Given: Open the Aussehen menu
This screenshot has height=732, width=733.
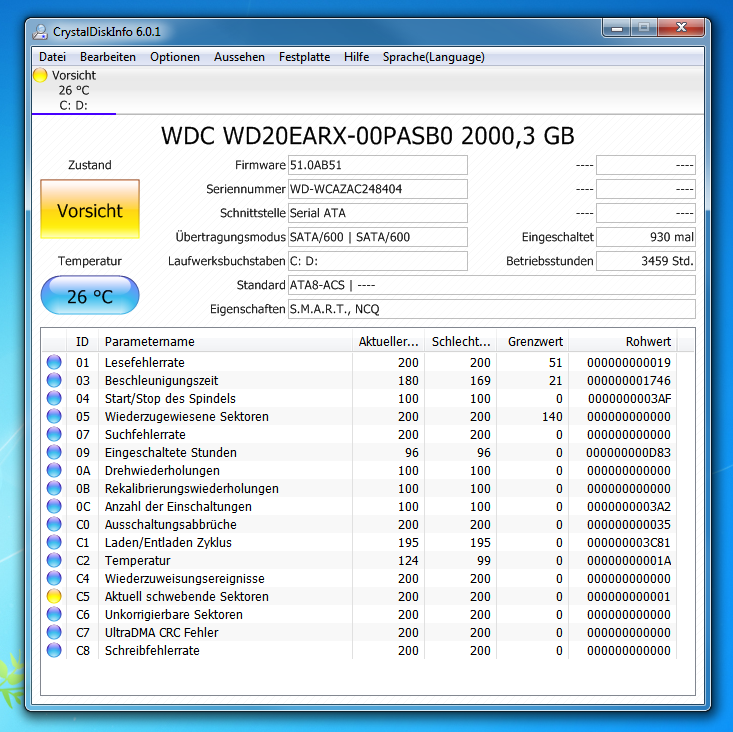Looking at the screenshot, I should tap(239, 57).
